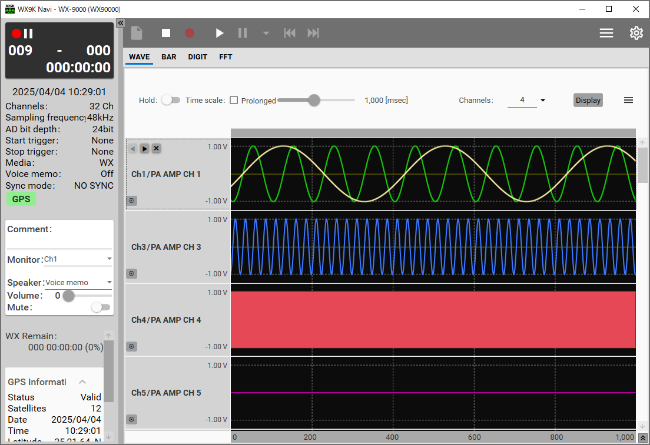Viewport: 650px width, 445px height.
Task: Enable the Prolonged checkbox
Action: click(233, 100)
